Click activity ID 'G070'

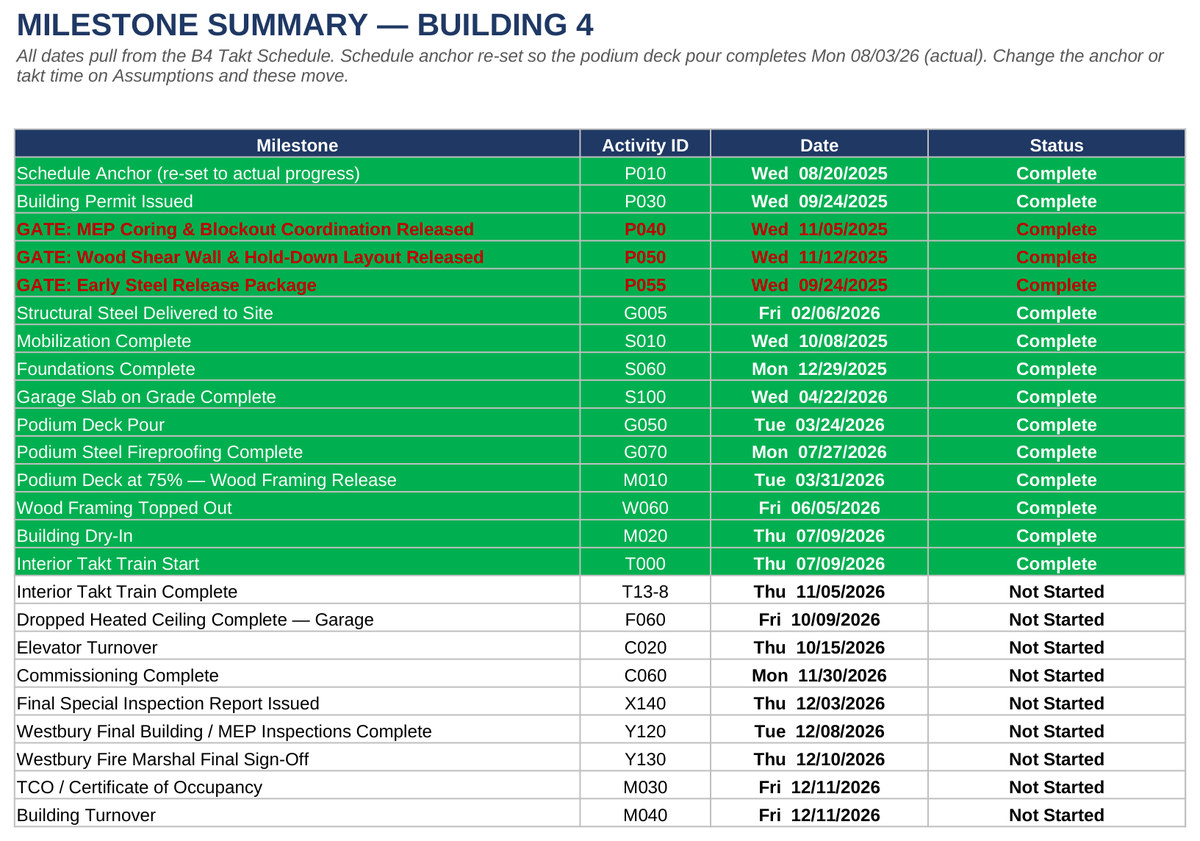(645, 452)
